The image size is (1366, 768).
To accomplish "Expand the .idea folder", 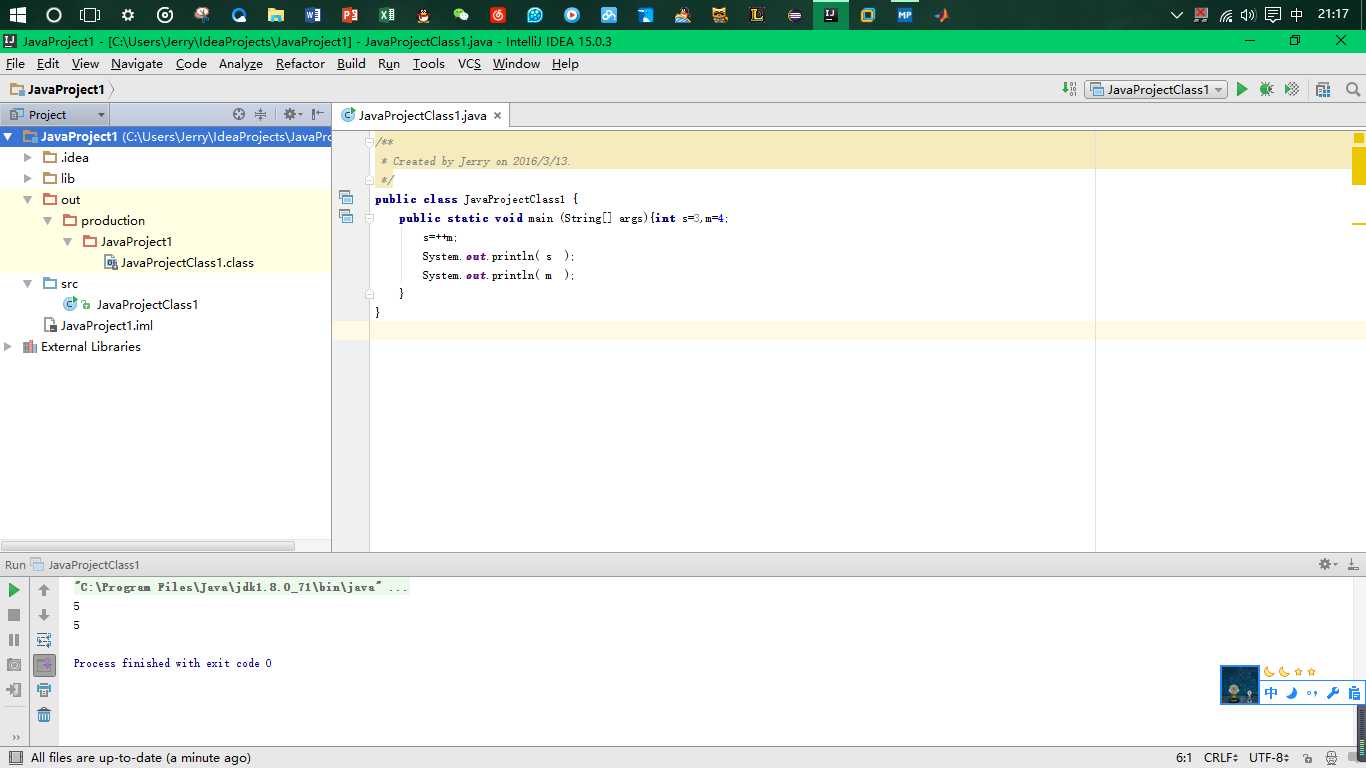I will [28, 158].
